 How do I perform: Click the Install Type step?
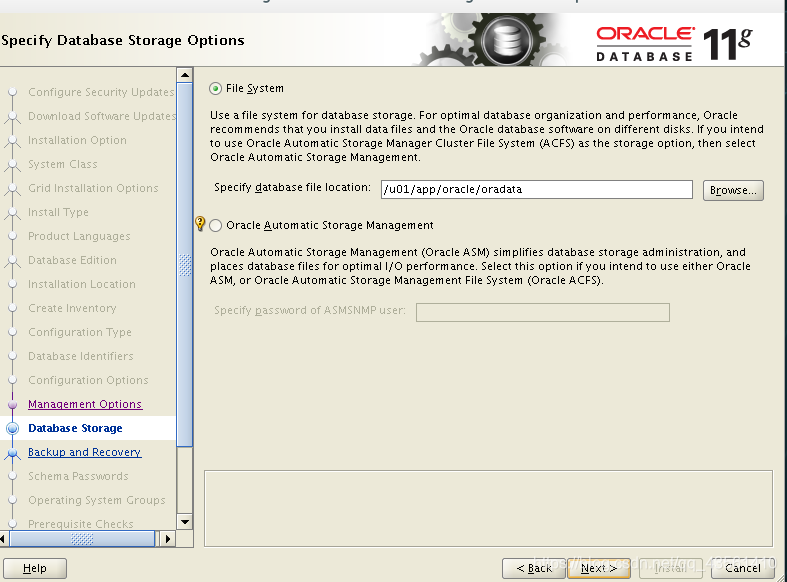click(x=58, y=212)
